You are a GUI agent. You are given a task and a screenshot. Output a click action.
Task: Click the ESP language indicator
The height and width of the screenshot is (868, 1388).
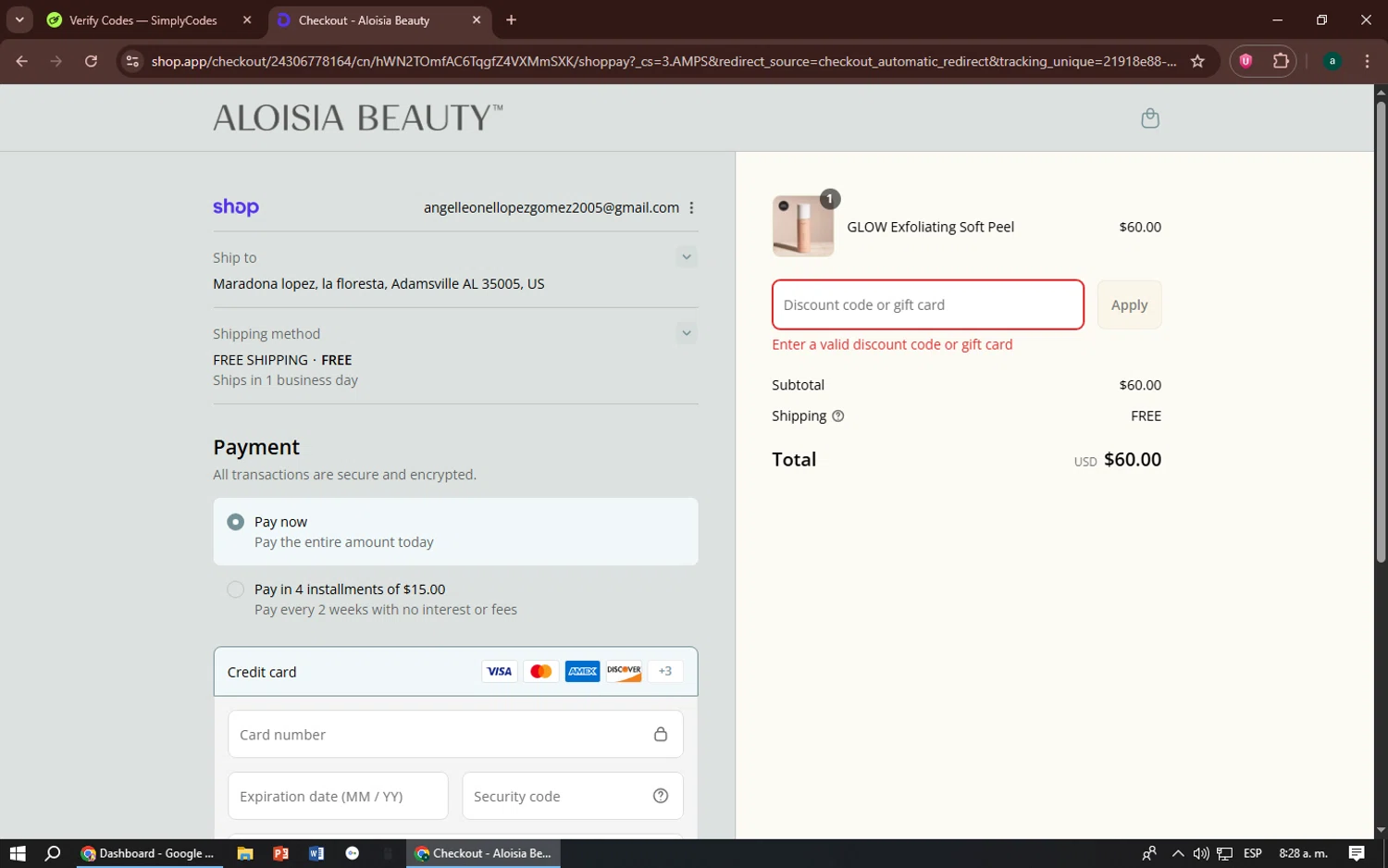tap(1253, 853)
